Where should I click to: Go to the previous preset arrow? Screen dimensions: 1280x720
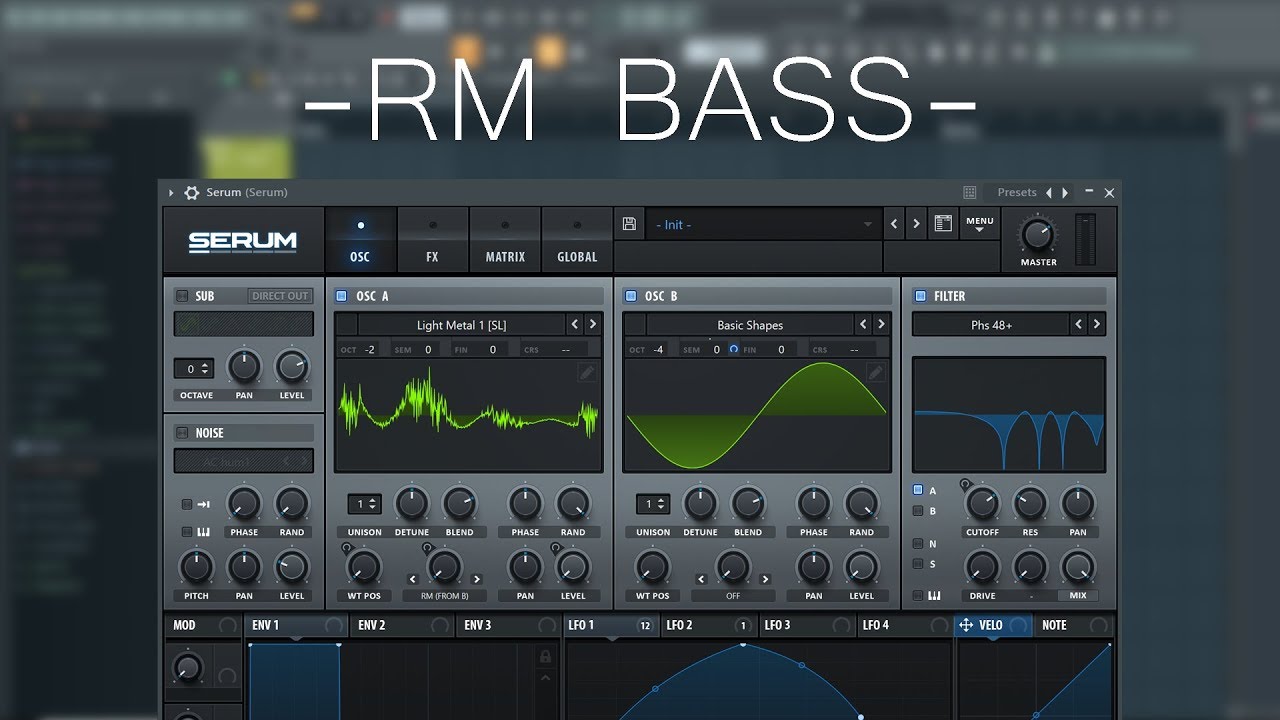point(894,224)
